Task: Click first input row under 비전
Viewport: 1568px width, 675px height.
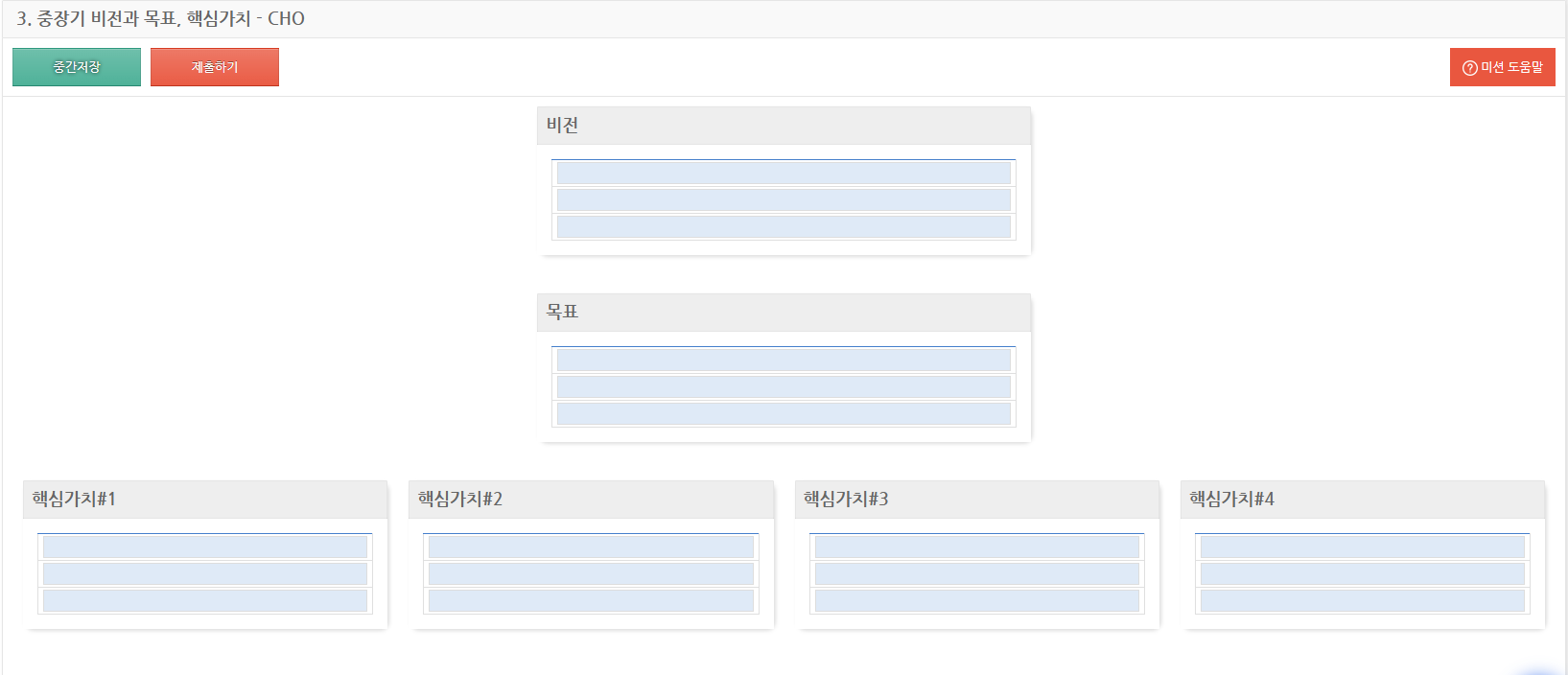Action: 784,173
